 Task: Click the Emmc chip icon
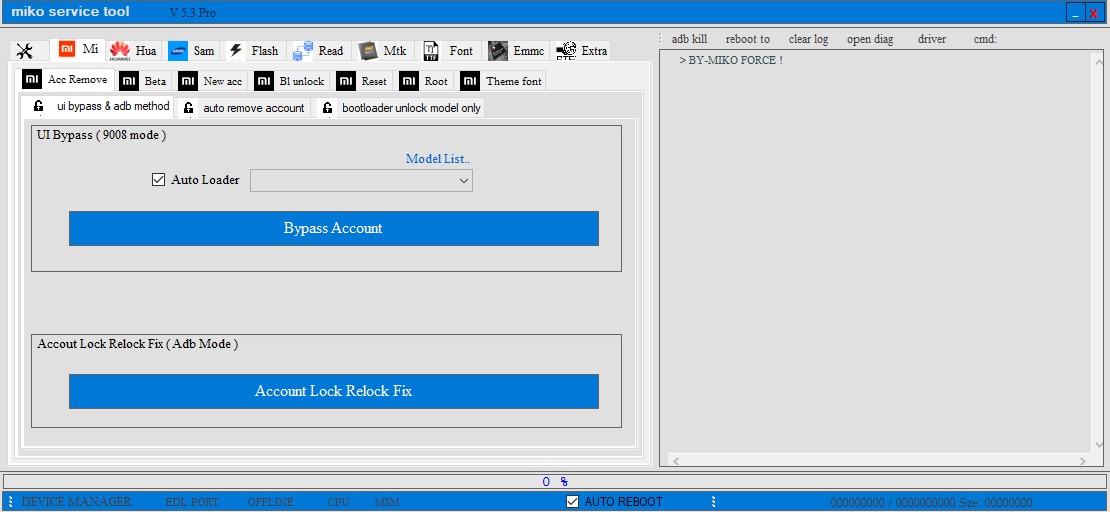[498, 51]
